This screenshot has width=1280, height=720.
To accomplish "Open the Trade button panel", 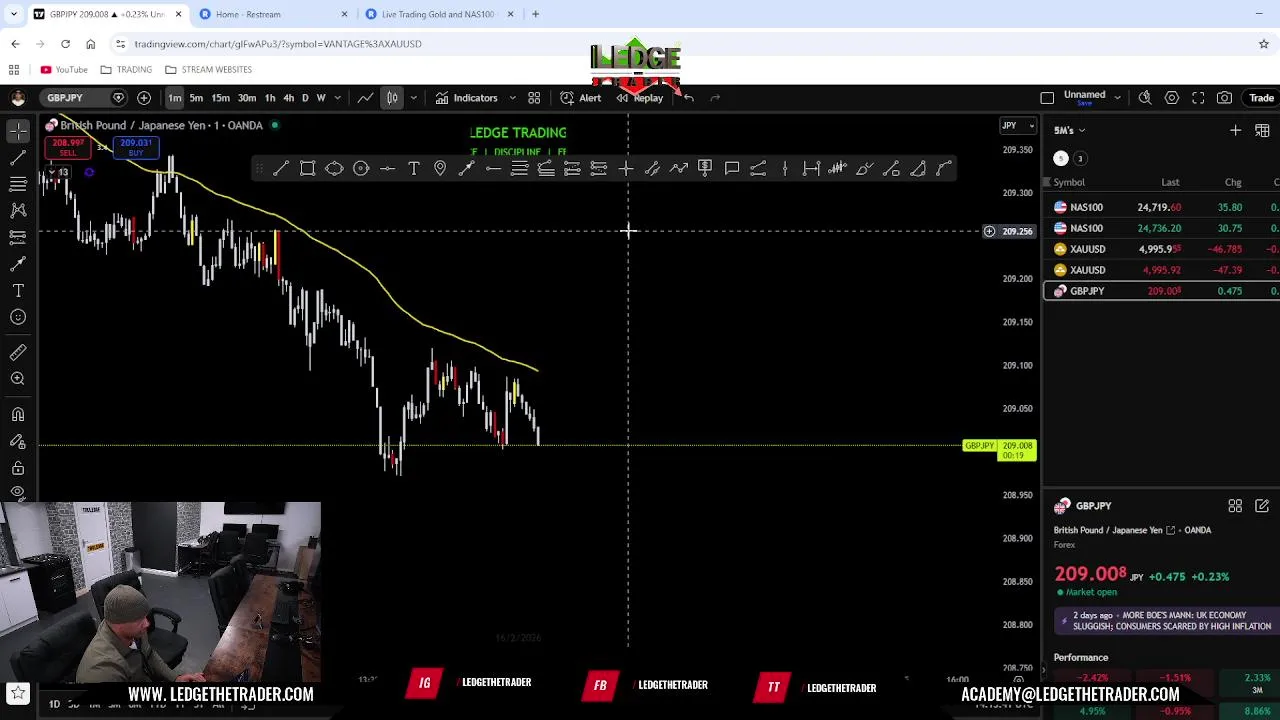I will (x=1261, y=98).
